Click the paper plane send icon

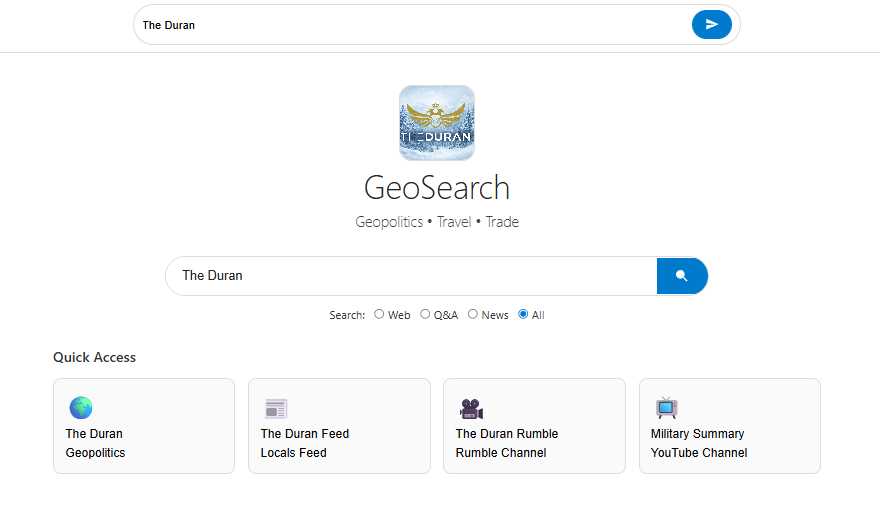pos(711,25)
